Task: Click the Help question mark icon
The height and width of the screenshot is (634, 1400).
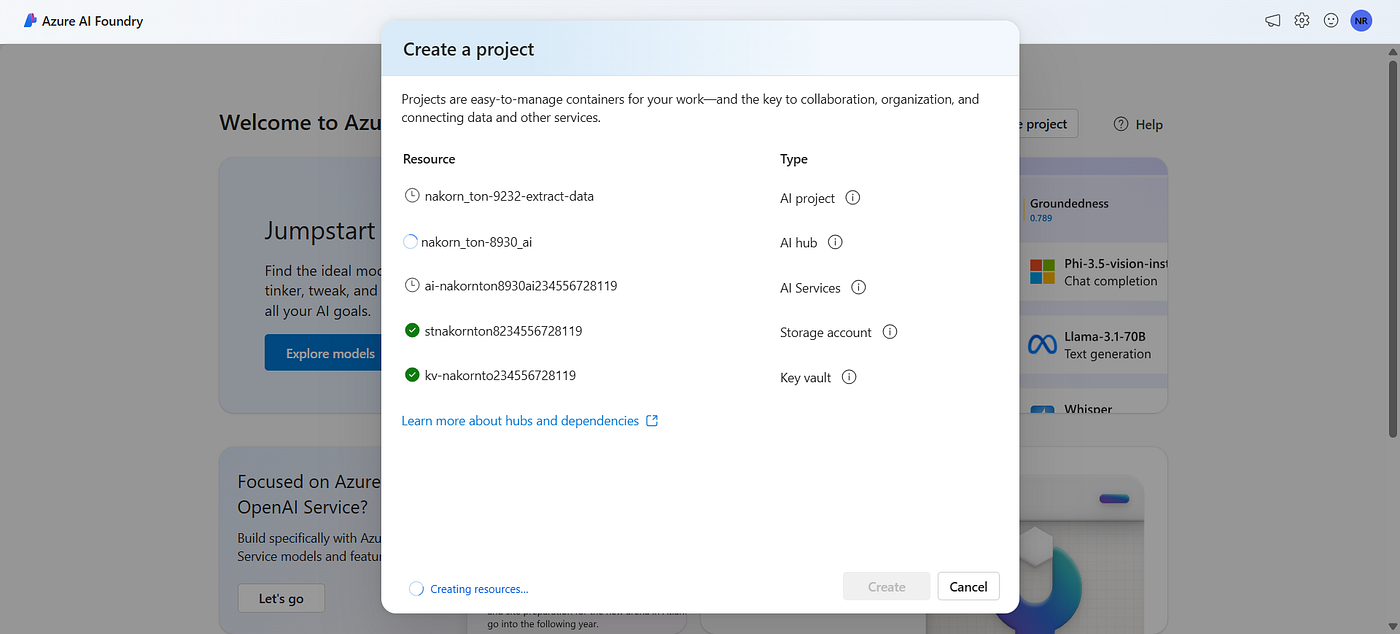Action: pyautogui.click(x=1121, y=124)
